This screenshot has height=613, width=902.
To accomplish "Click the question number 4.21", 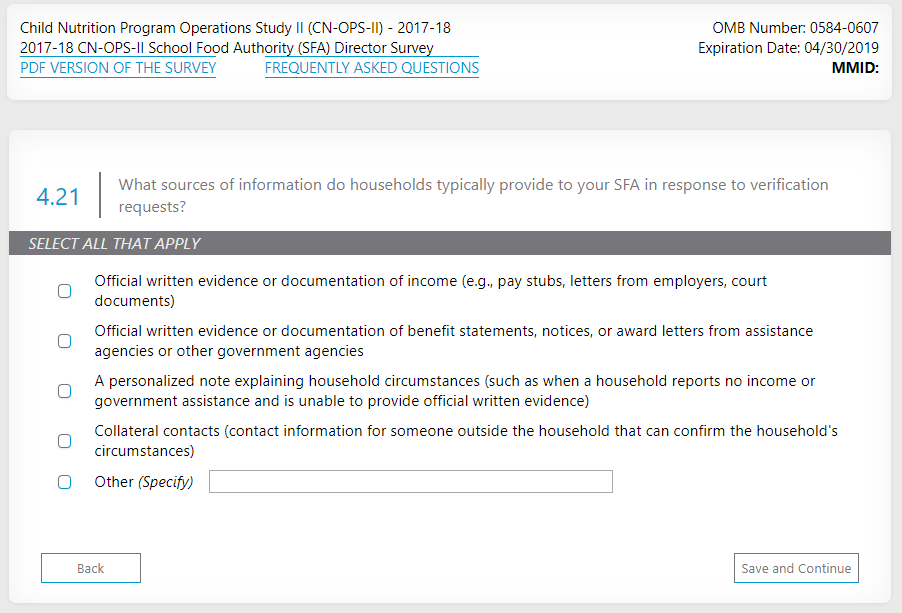I will click(58, 197).
